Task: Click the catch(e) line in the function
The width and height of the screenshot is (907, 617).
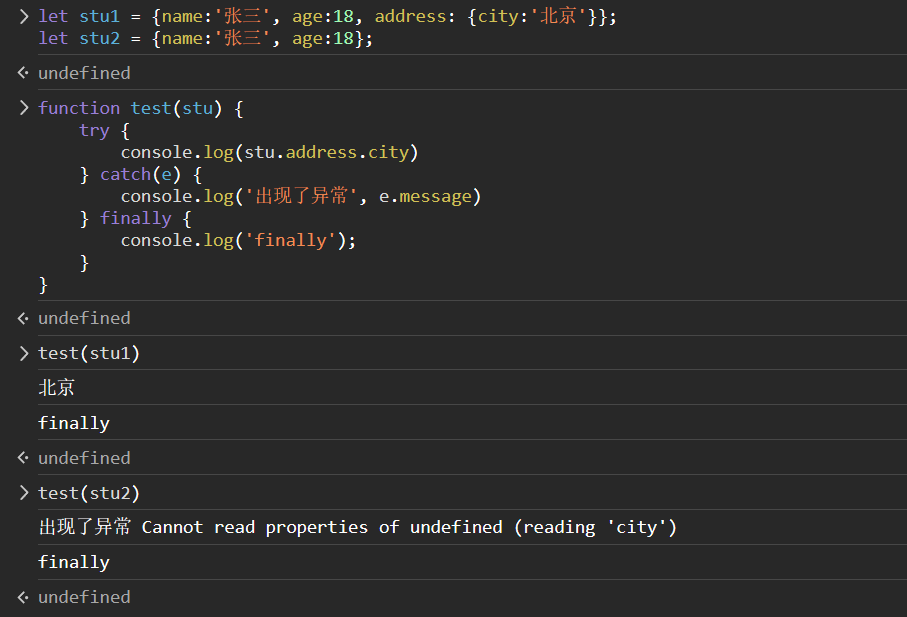Action: coord(140,174)
